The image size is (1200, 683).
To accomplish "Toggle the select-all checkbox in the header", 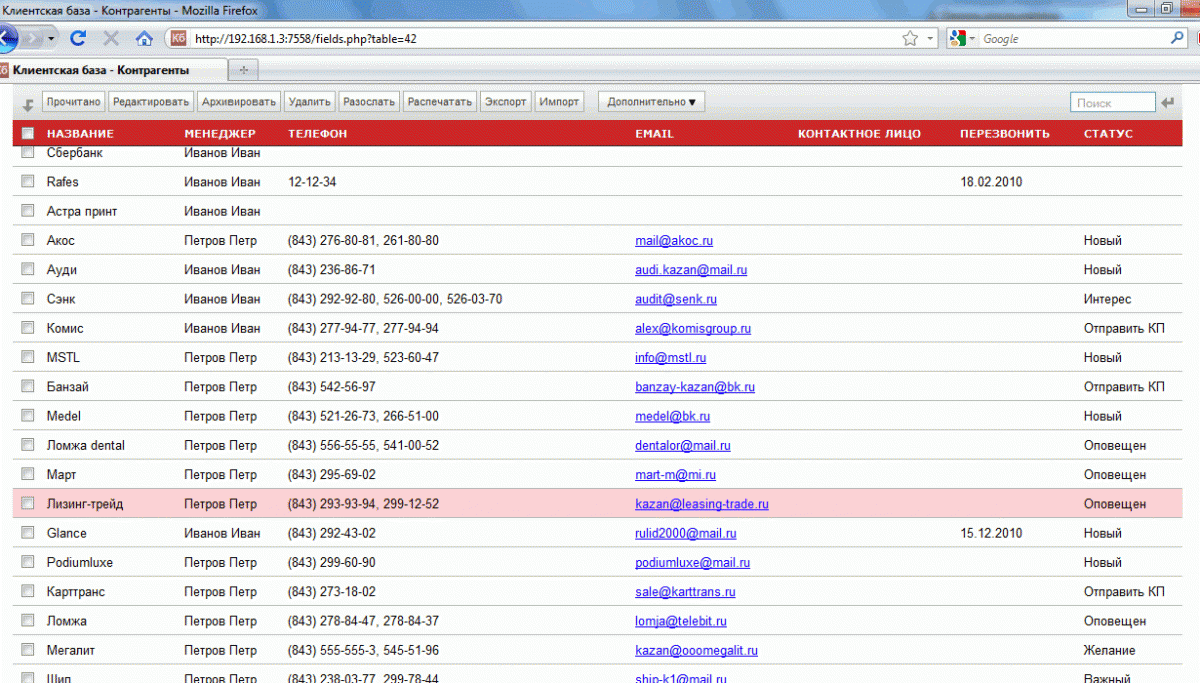I will (28, 133).
